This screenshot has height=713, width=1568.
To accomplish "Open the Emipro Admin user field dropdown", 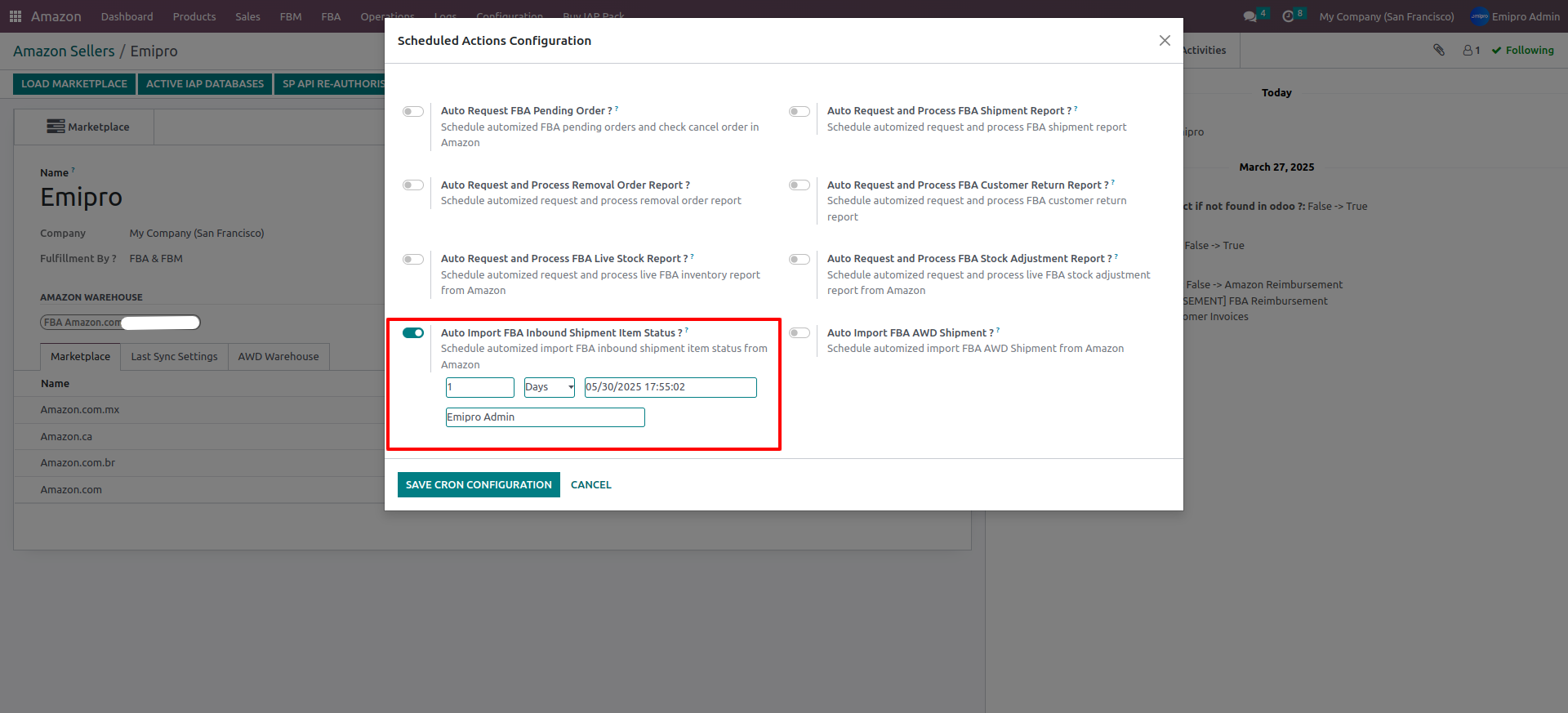I will [546, 417].
